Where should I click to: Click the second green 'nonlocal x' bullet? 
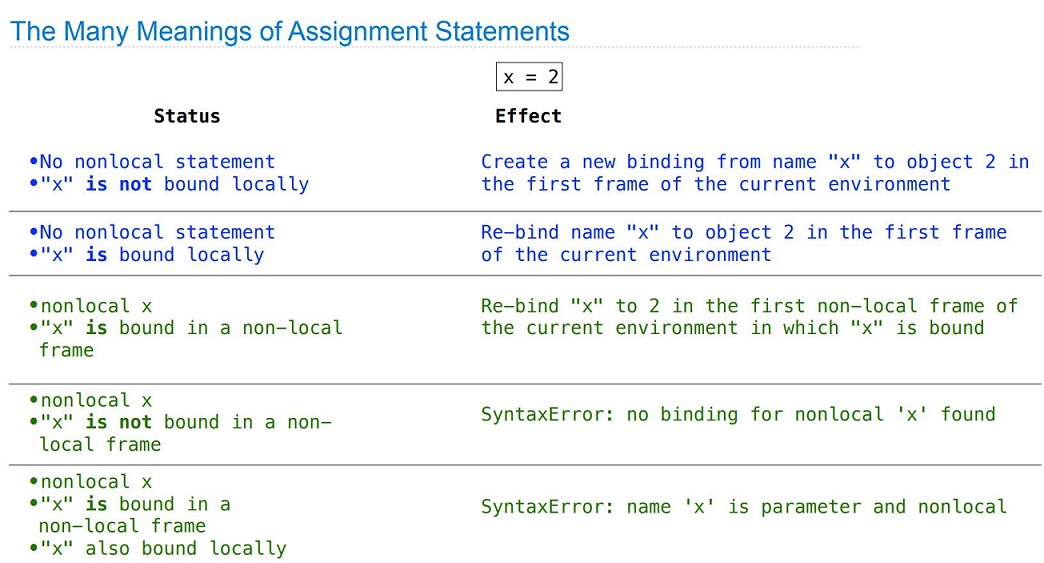tap(91, 401)
